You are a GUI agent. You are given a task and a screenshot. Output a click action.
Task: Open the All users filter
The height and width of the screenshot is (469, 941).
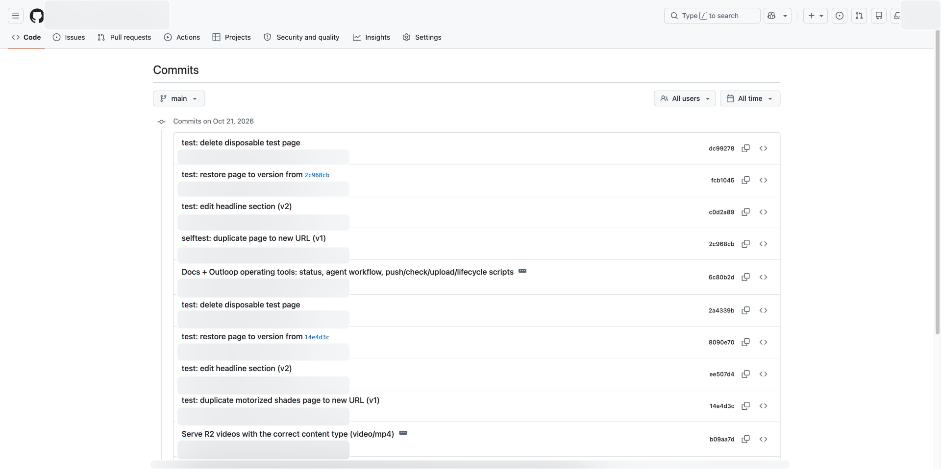pos(685,98)
